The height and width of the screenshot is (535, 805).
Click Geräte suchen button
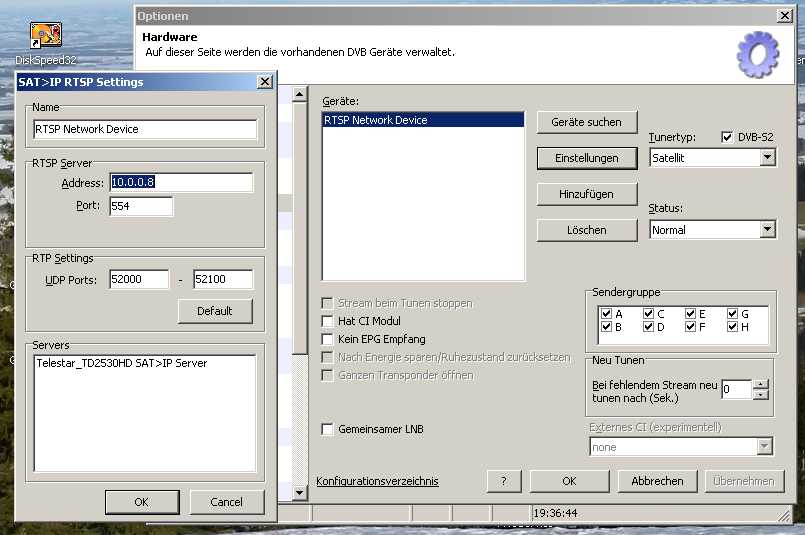coord(586,122)
